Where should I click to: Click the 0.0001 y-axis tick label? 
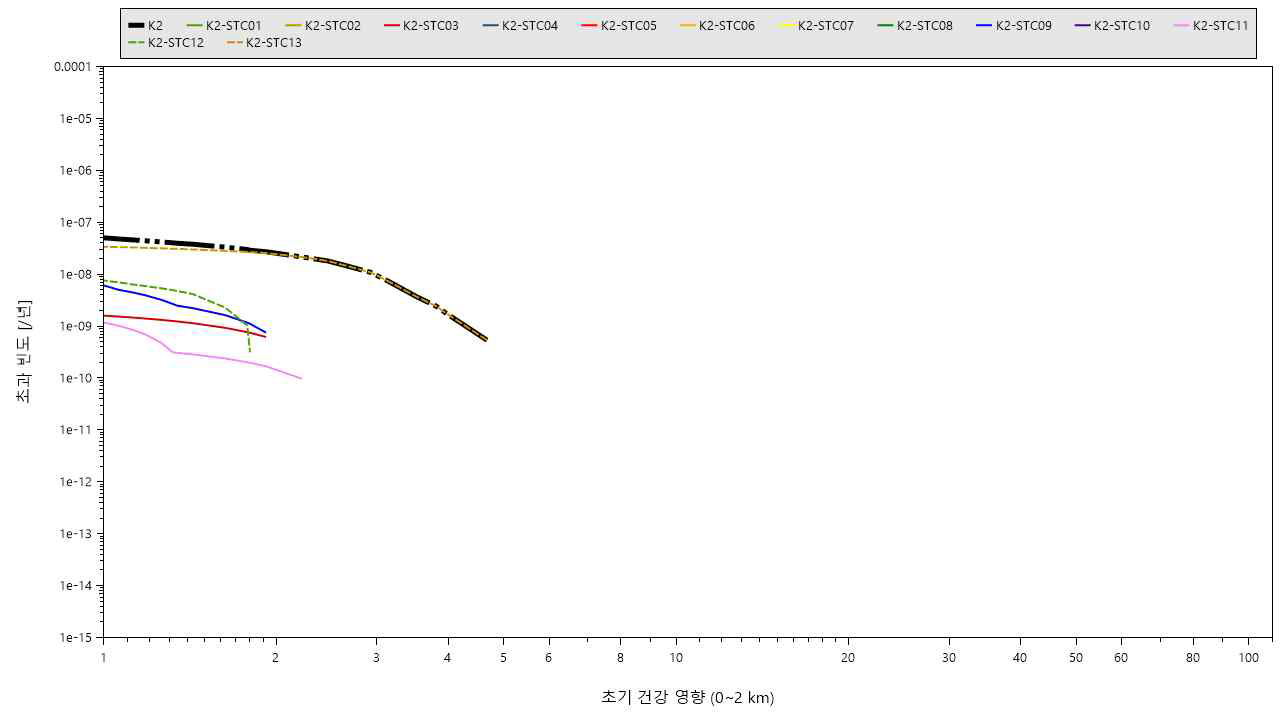point(71,66)
